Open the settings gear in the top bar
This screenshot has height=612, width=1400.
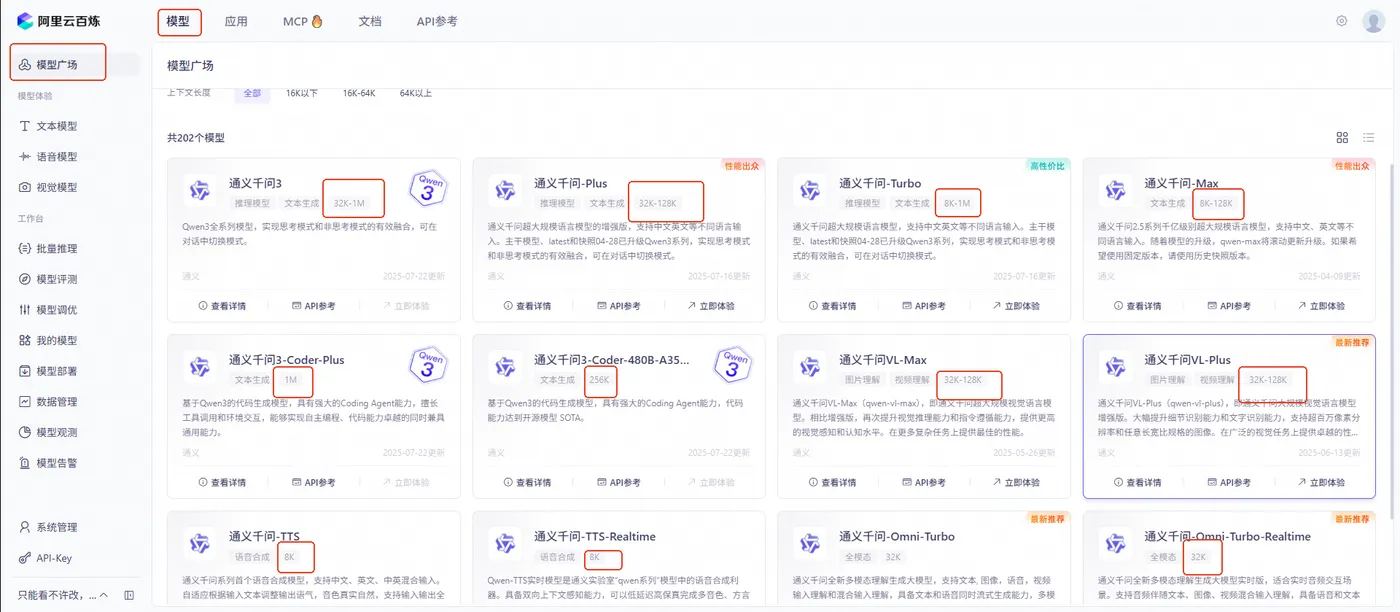(1342, 21)
